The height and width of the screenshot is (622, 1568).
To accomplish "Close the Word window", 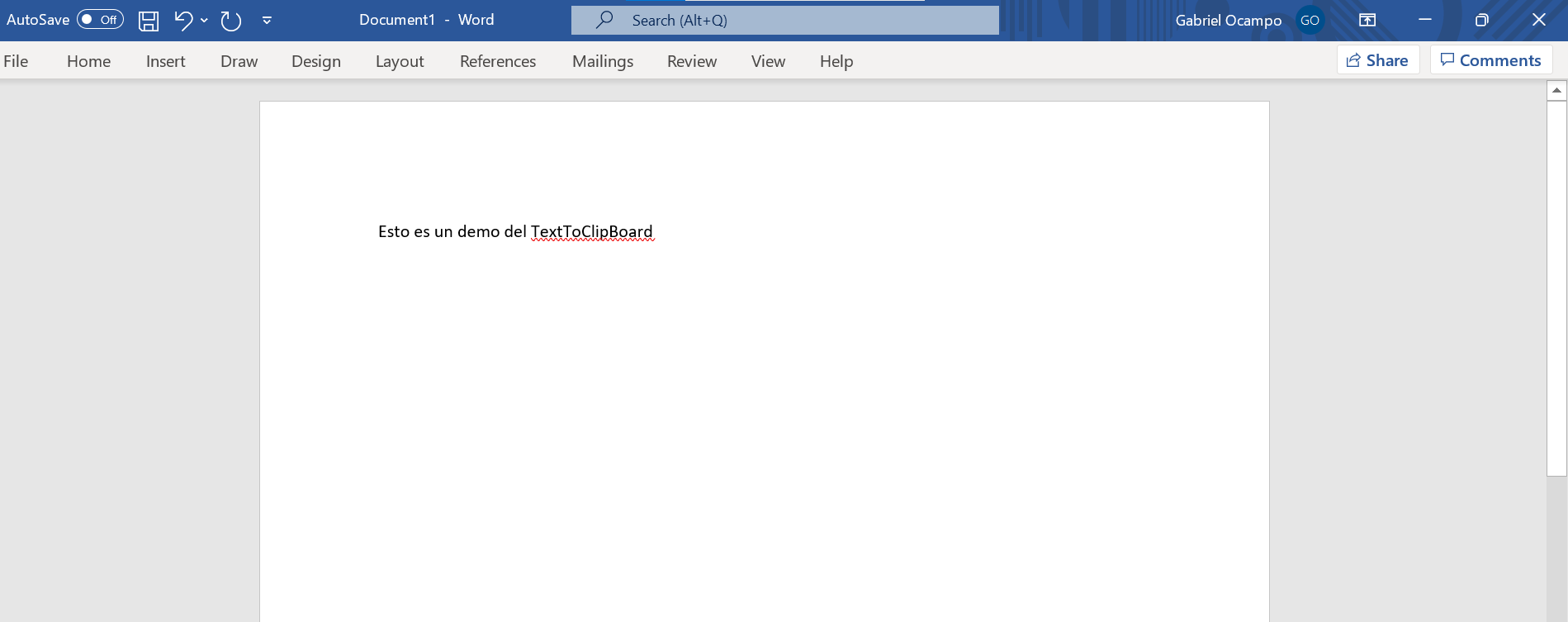I will tap(1539, 20).
